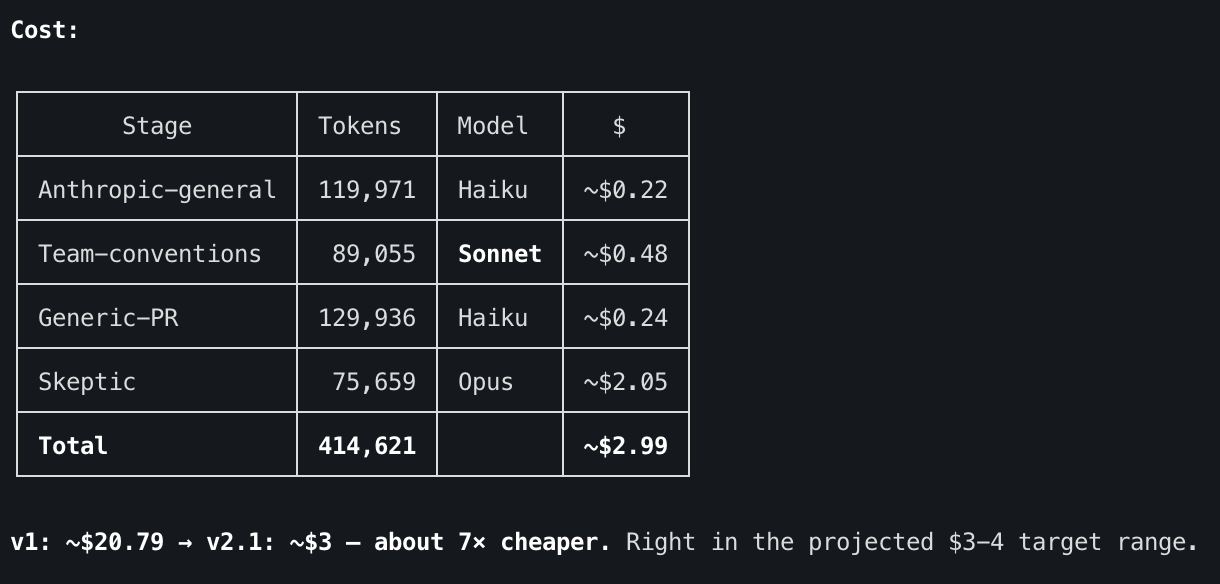Select the bold Total row label

(x=73, y=446)
